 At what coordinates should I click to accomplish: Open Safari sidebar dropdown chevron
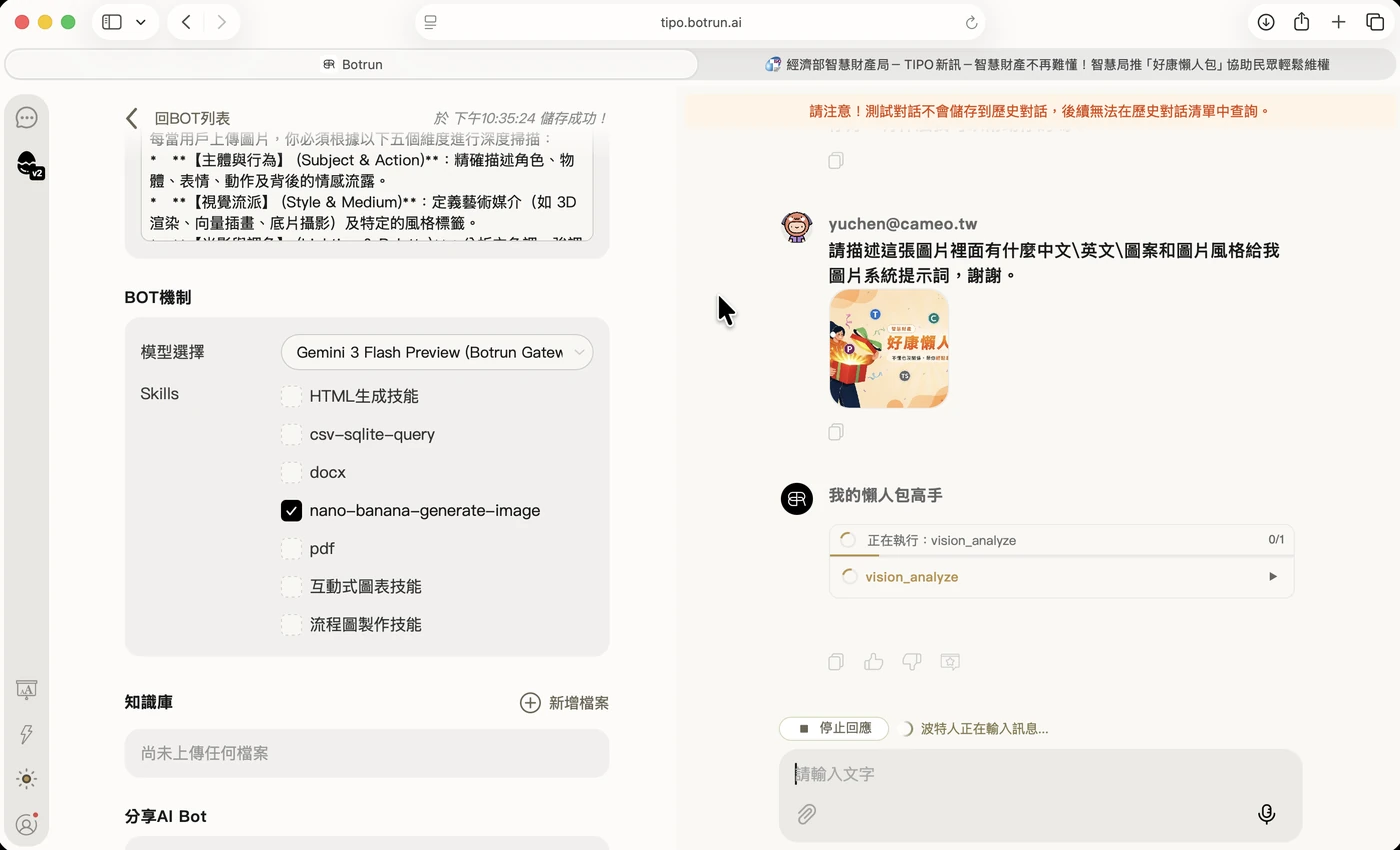pyautogui.click(x=140, y=22)
